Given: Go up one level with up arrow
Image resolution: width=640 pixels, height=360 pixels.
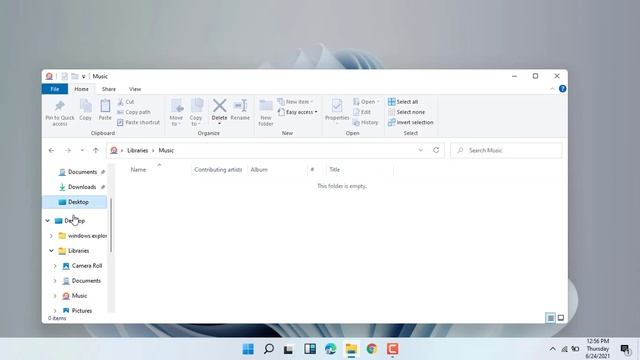Looking at the screenshot, I should [x=96, y=150].
